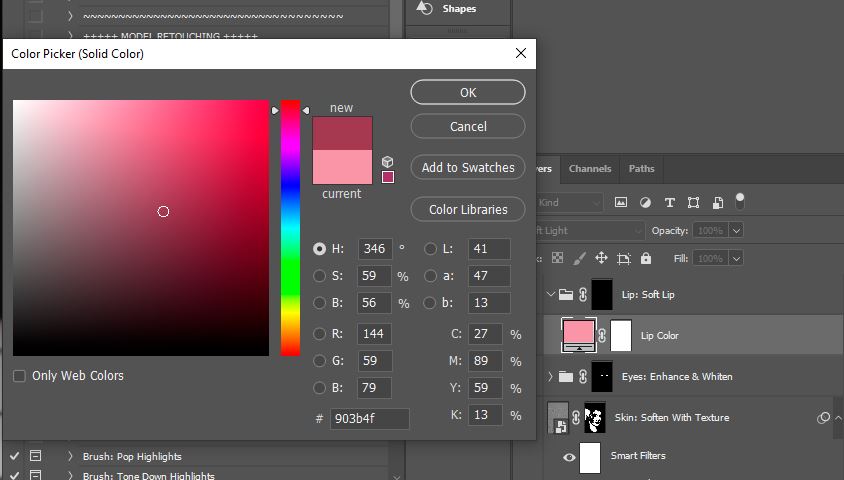Click the hex color input field
Image resolution: width=844 pixels, height=480 pixels.
pyautogui.click(x=369, y=418)
